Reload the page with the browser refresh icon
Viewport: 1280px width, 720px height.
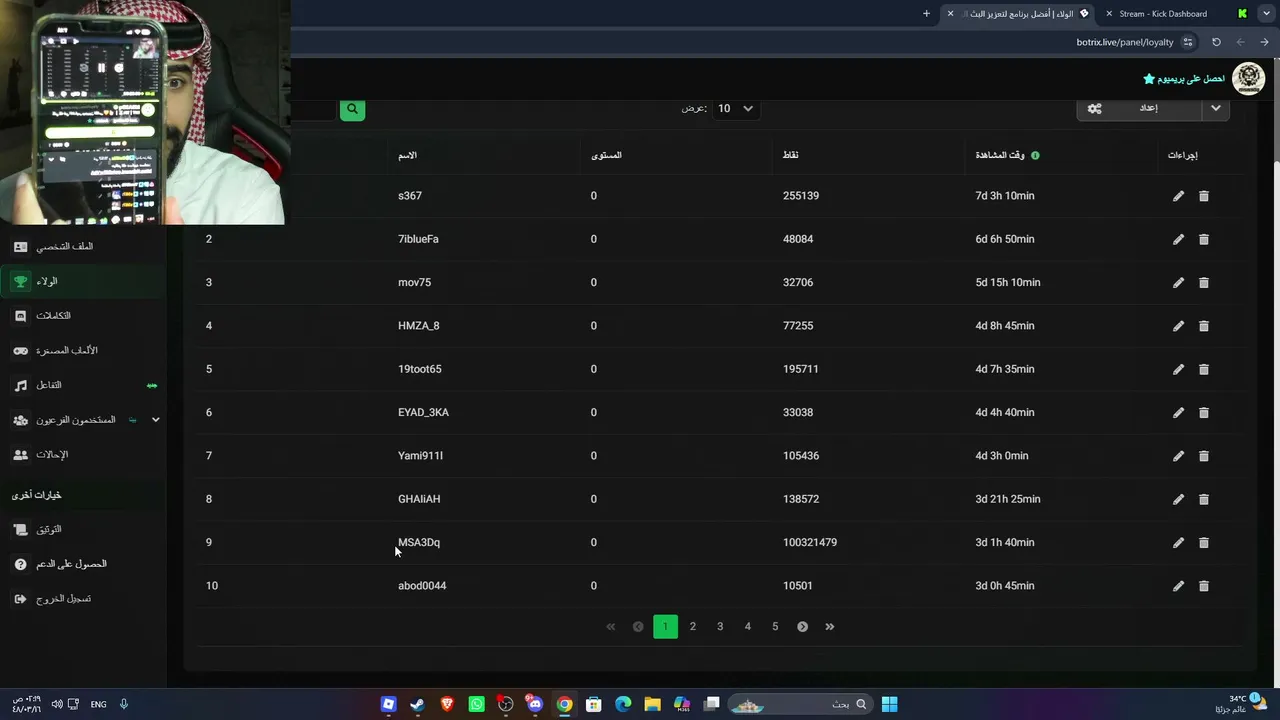pos(1216,42)
